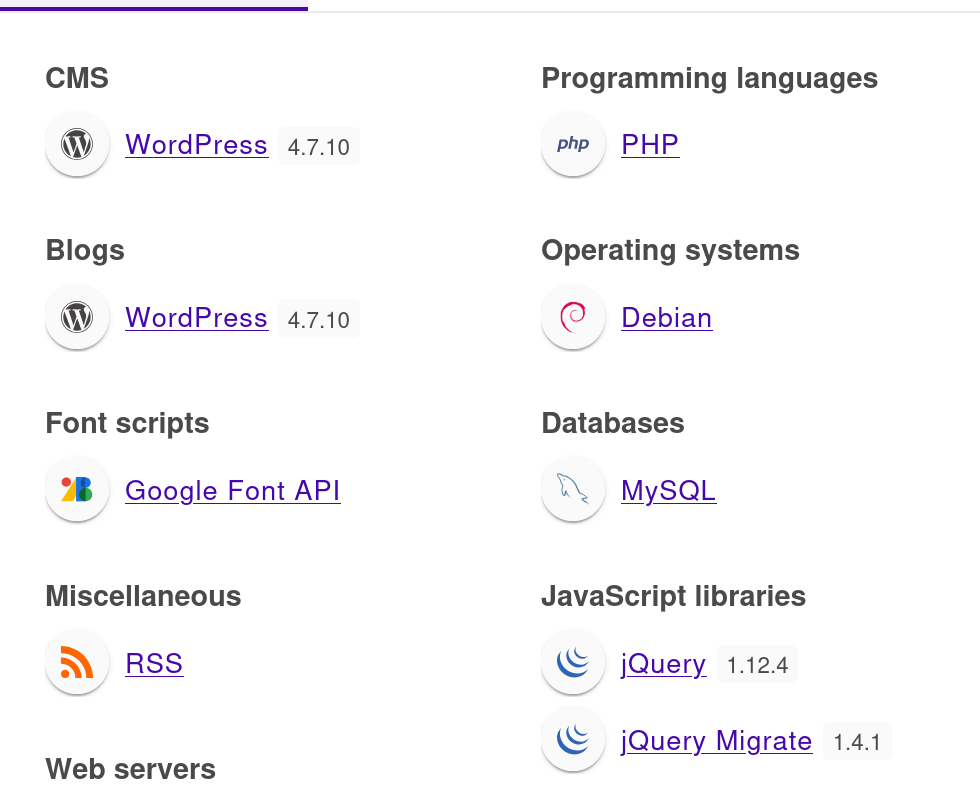Open the WordPress link under CMS
The width and height of the screenshot is (980, 785).
tap(197, 145)
